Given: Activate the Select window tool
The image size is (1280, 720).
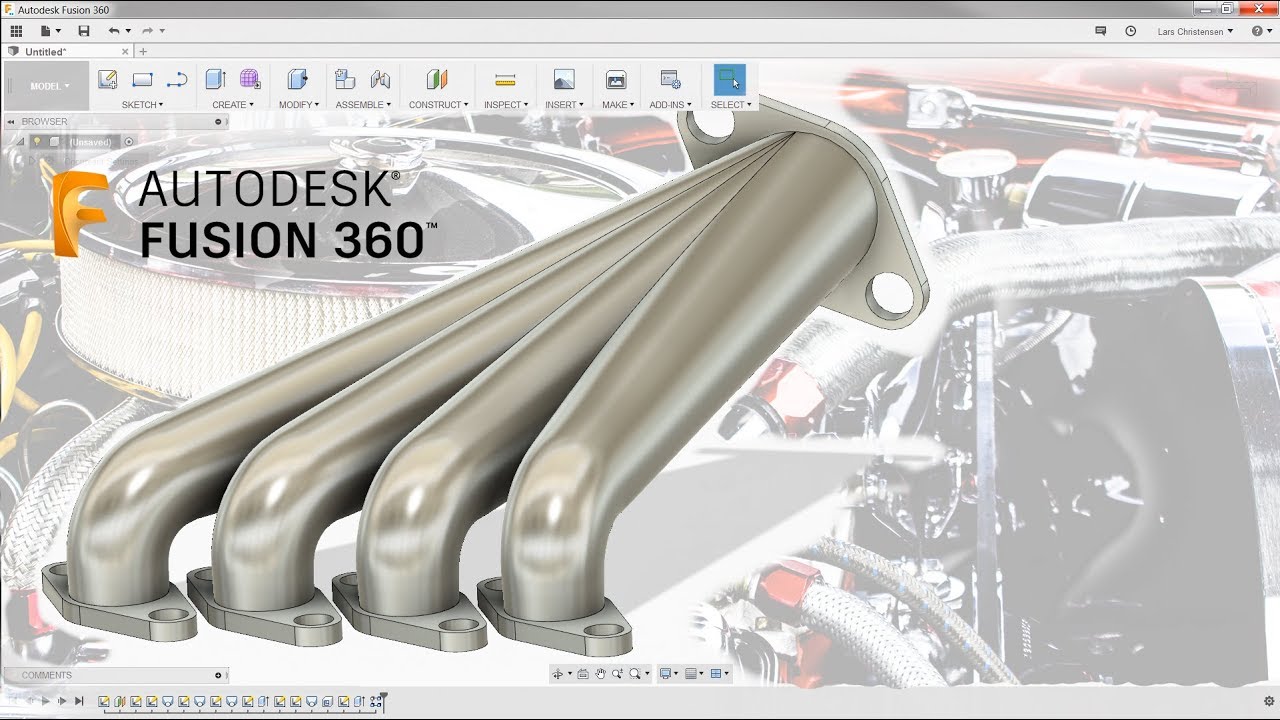Looking at the screenshot, I should pos(729,80).
